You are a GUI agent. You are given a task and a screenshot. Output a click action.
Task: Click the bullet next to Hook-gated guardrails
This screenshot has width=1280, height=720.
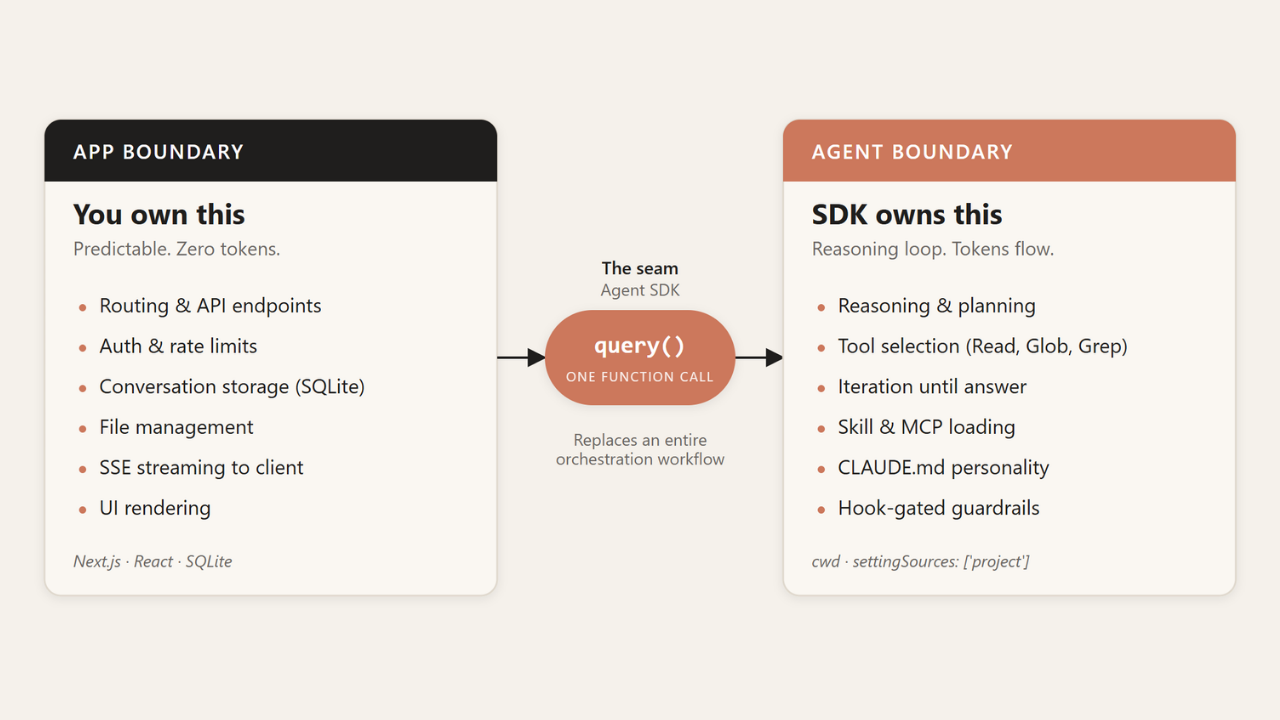[x=821, y=509]
